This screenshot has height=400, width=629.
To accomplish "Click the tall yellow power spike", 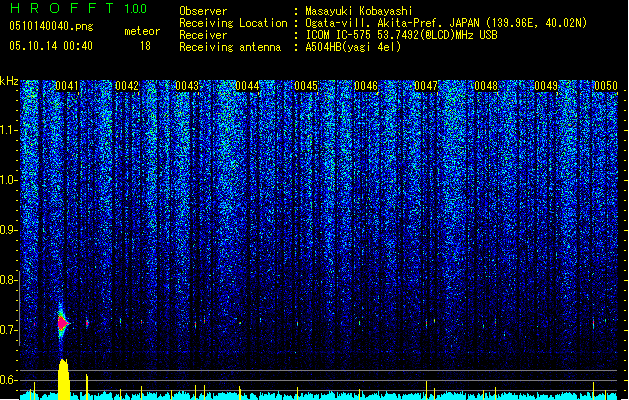I will [64, 380].
